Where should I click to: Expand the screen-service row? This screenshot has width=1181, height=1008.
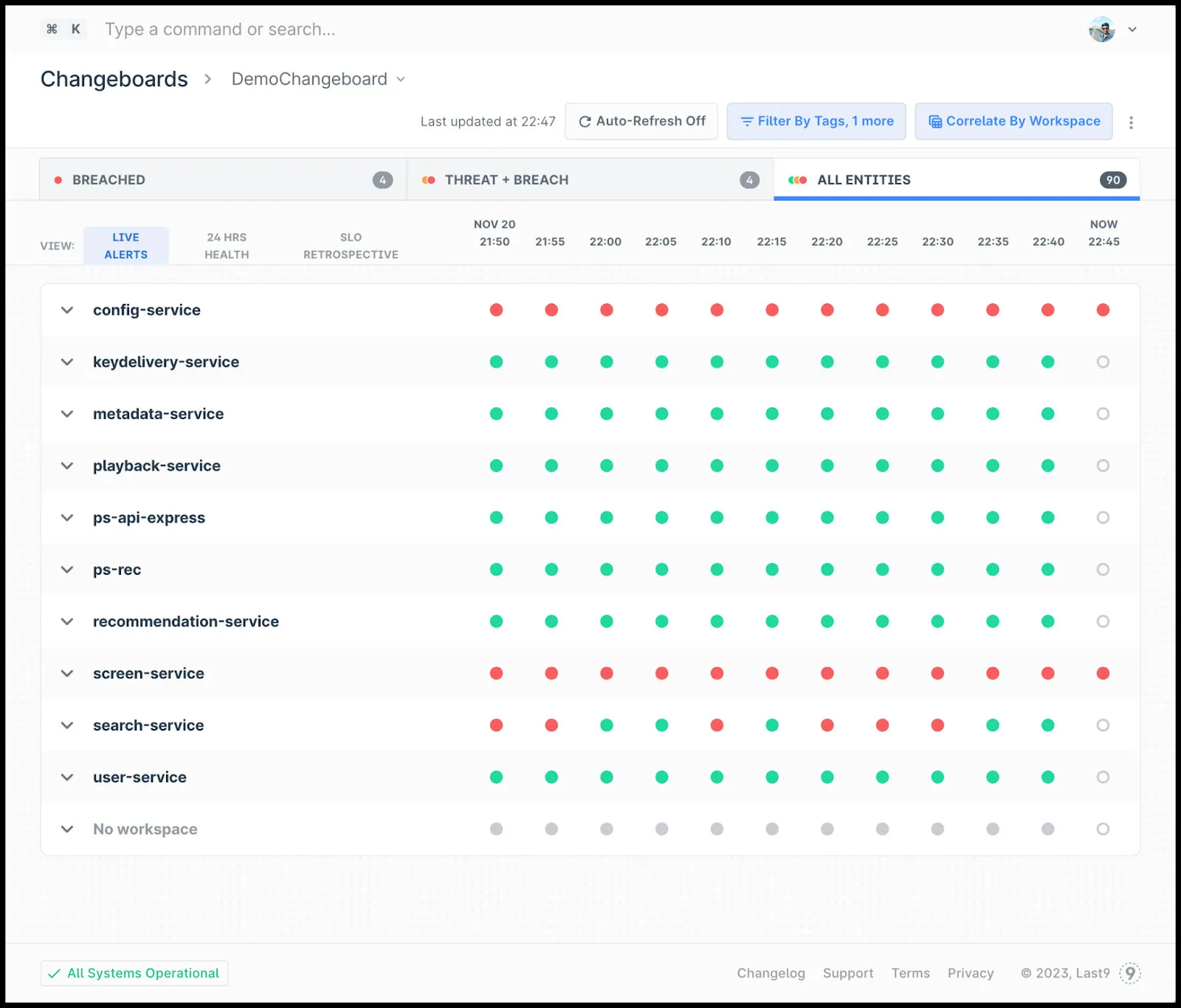tap(67, 673)
